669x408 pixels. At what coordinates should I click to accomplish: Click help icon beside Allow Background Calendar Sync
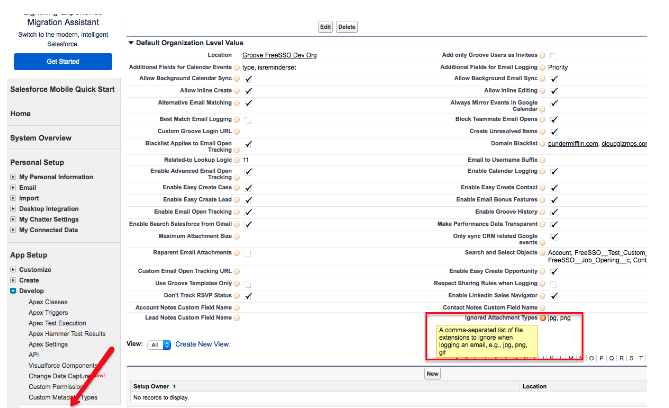point(236,79)
